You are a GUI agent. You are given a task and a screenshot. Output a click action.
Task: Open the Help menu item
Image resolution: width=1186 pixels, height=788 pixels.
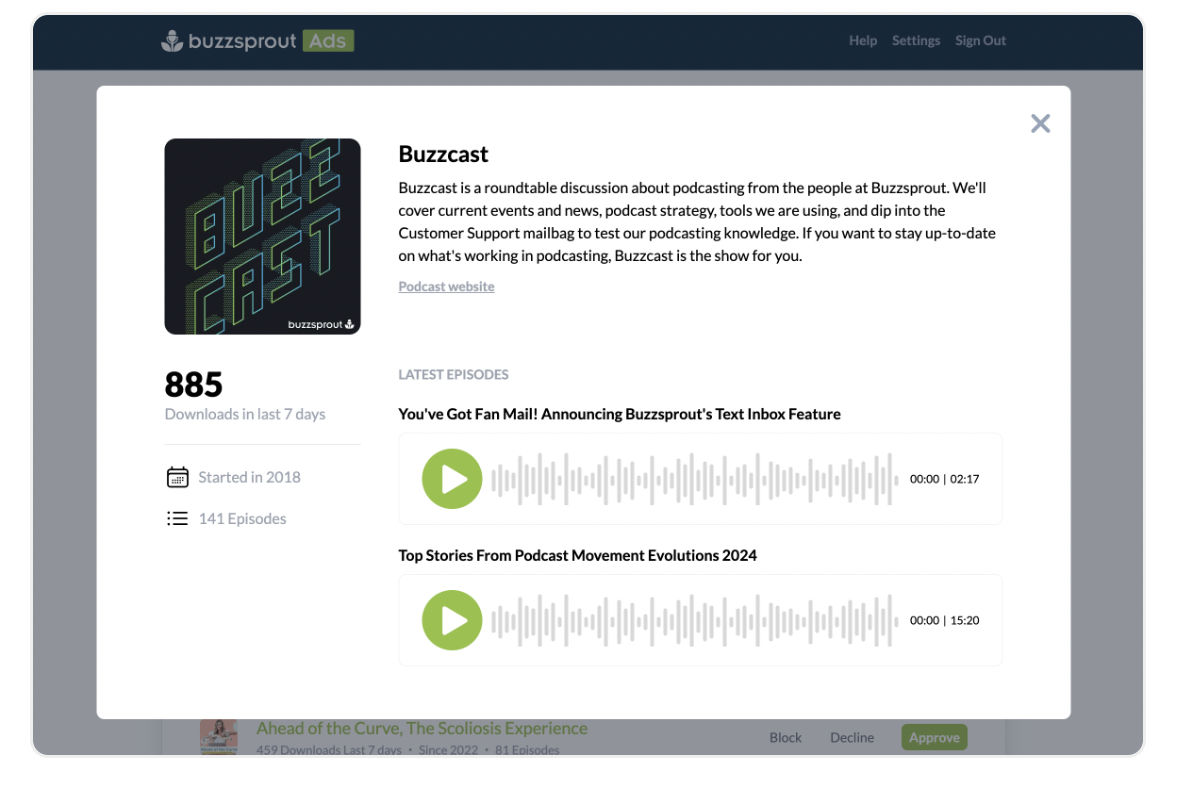pos(862,41)
